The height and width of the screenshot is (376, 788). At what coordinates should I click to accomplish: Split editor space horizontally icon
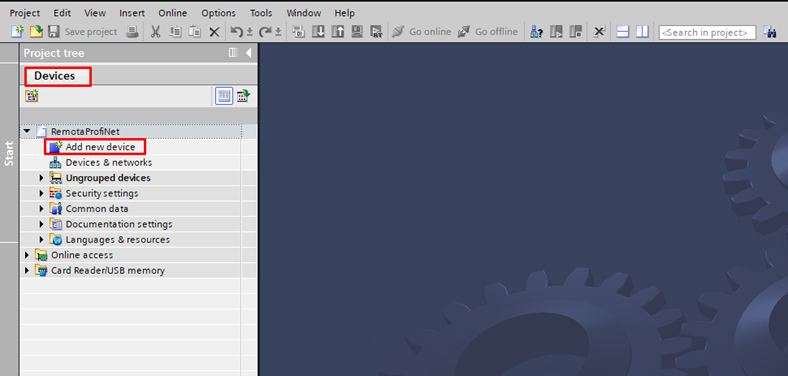click(623, 32)
